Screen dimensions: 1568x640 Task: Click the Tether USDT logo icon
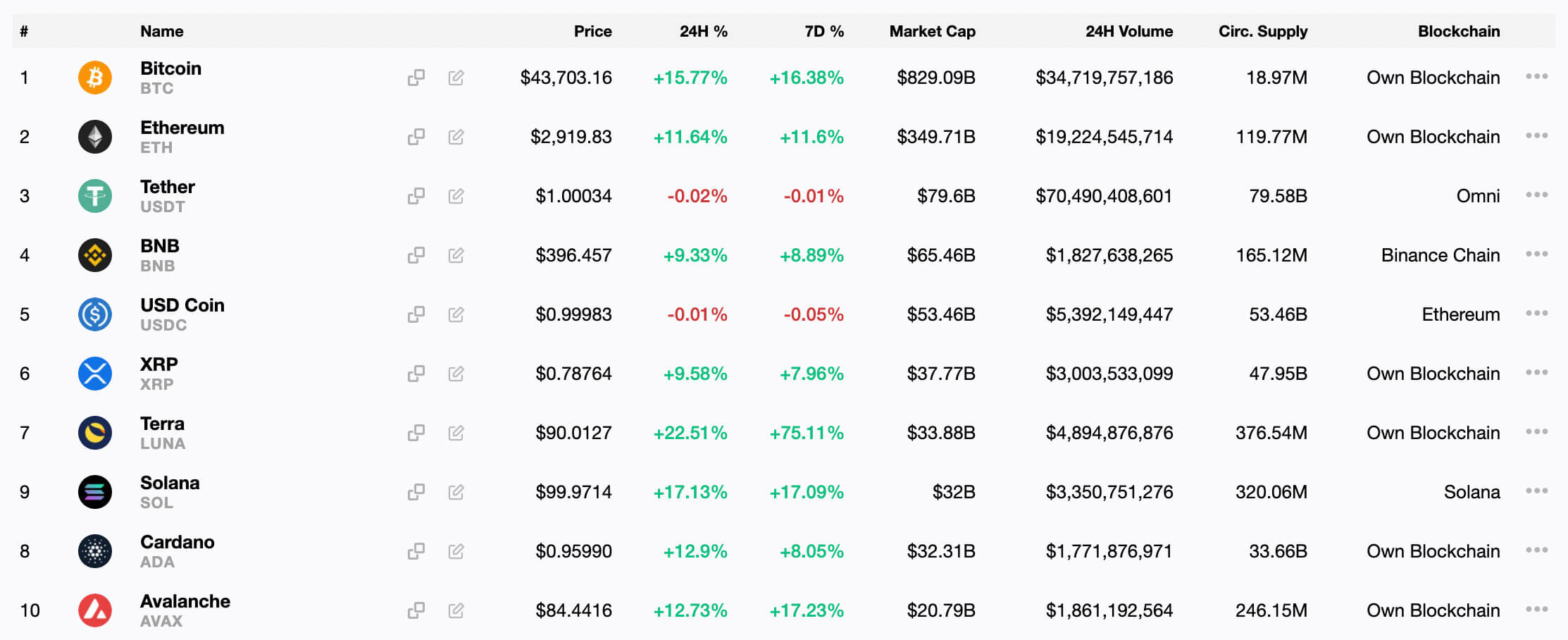94,196
